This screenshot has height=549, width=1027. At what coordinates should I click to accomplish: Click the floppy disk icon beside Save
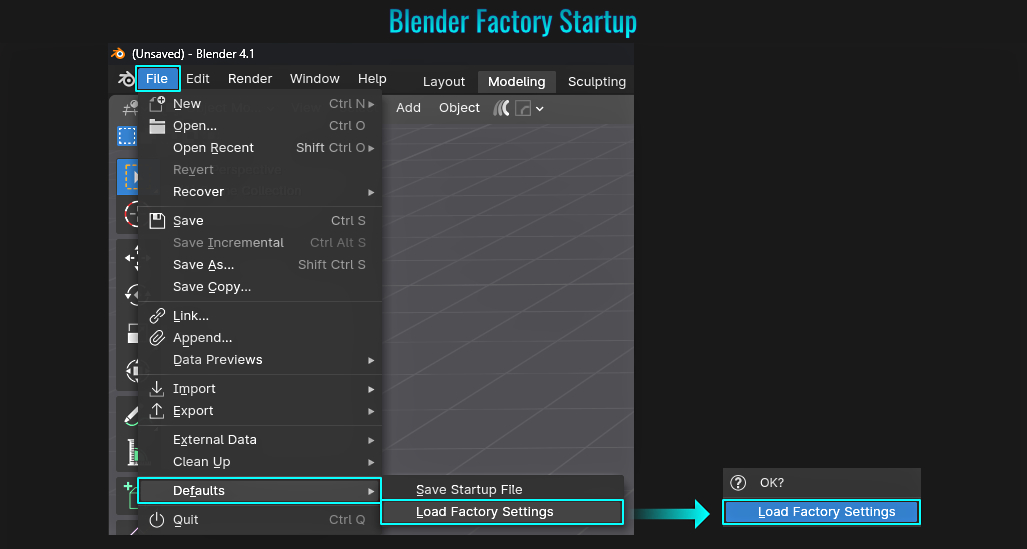[157, 221]
